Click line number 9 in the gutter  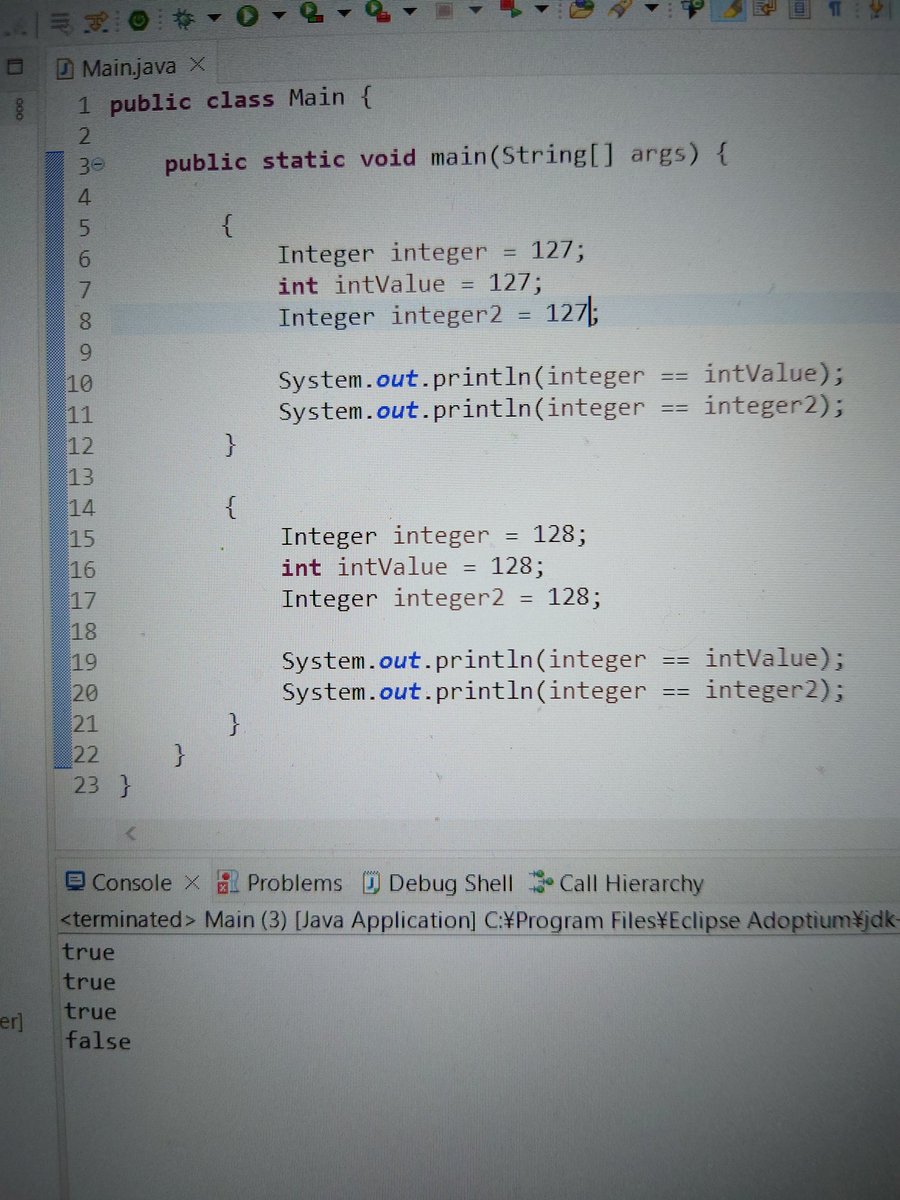pyautogui.click(x=84, y=352)
